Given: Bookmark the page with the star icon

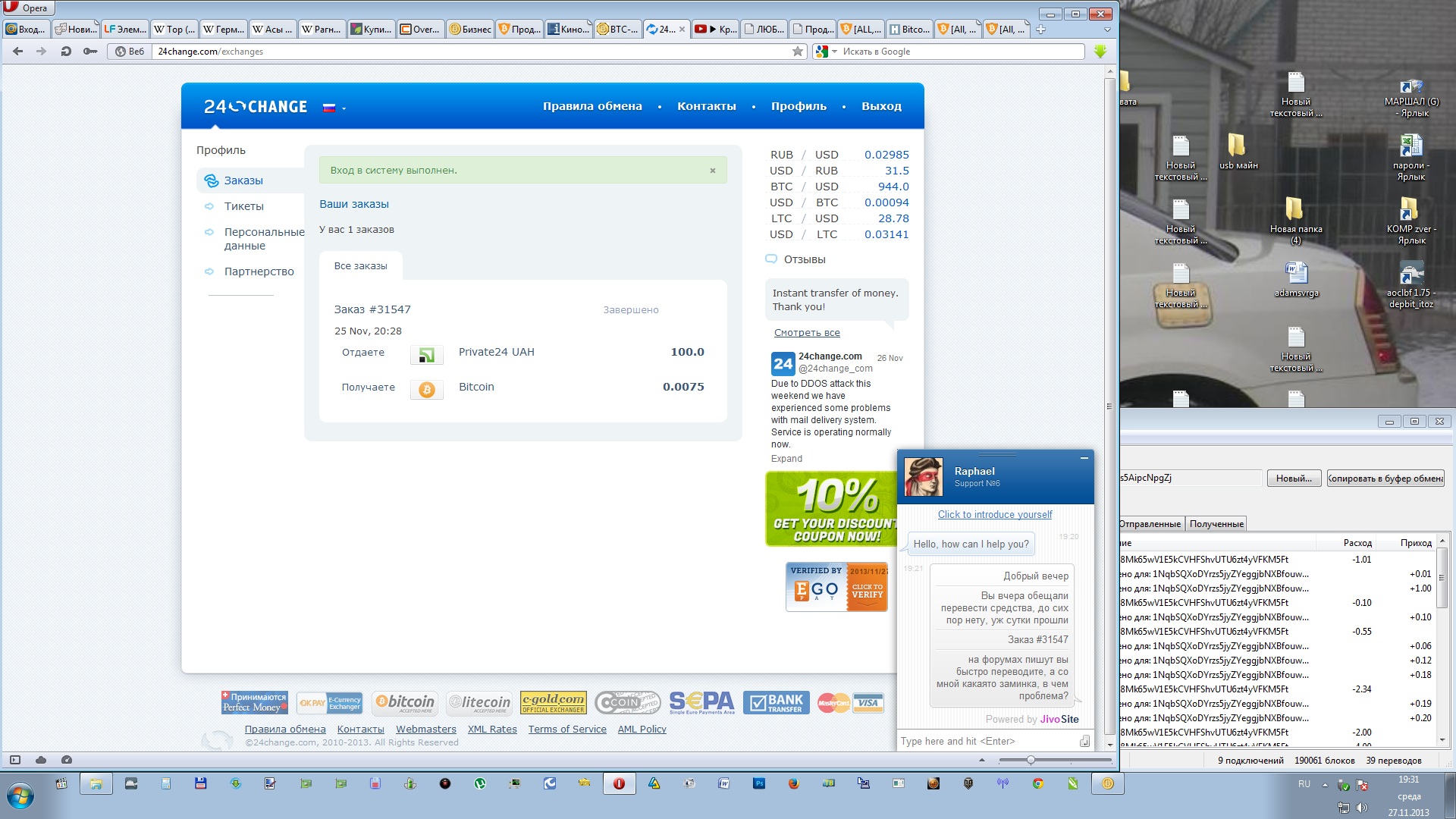Looking at the screenshot, I should (798, 52).
